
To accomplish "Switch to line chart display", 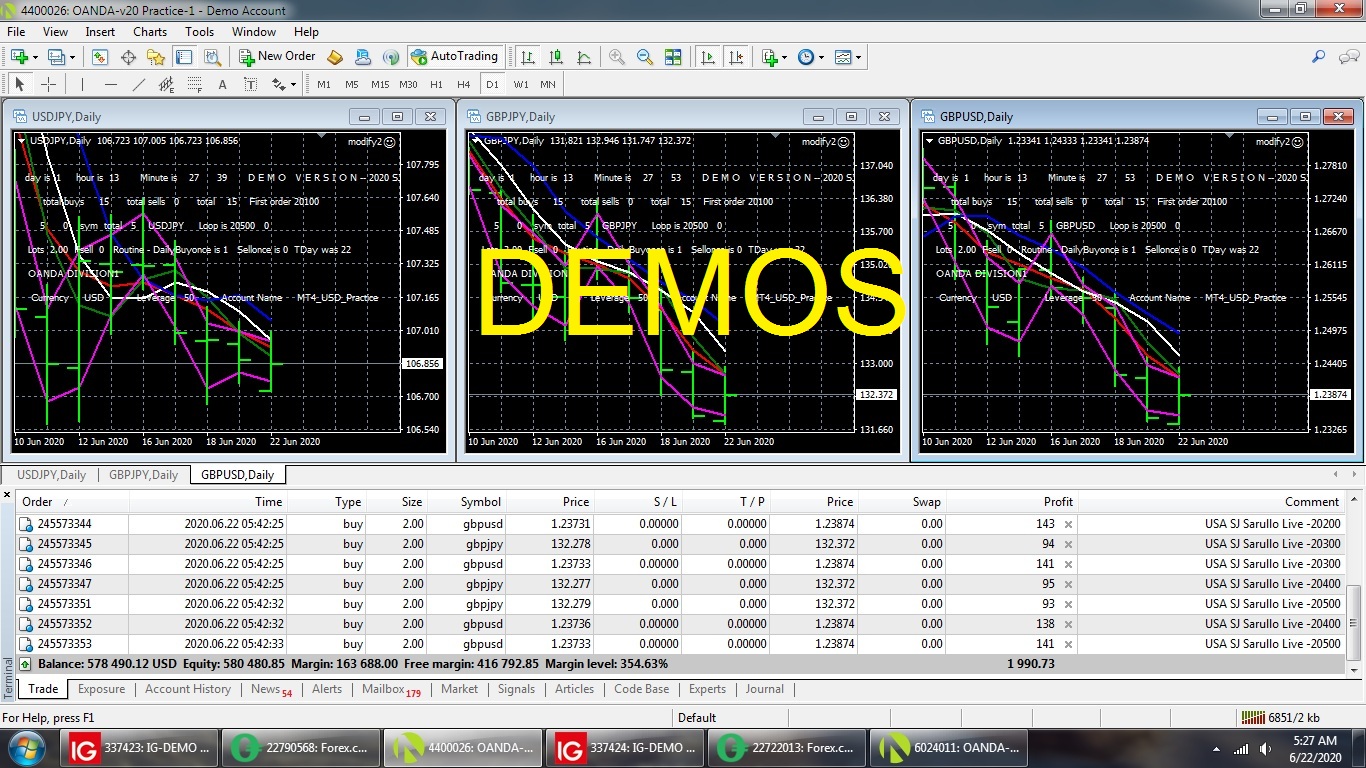I will pyautogui.click(x=584, y=57).
